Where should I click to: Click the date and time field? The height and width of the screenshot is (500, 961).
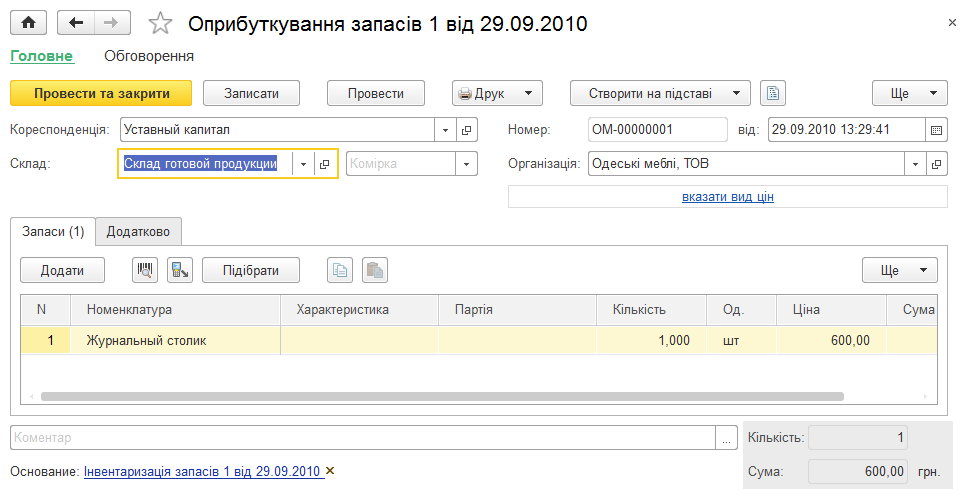pos(846,130)
